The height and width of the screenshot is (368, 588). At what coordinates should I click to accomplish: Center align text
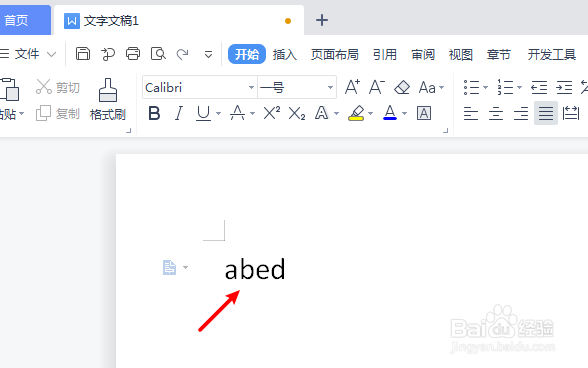coord(496,113)
